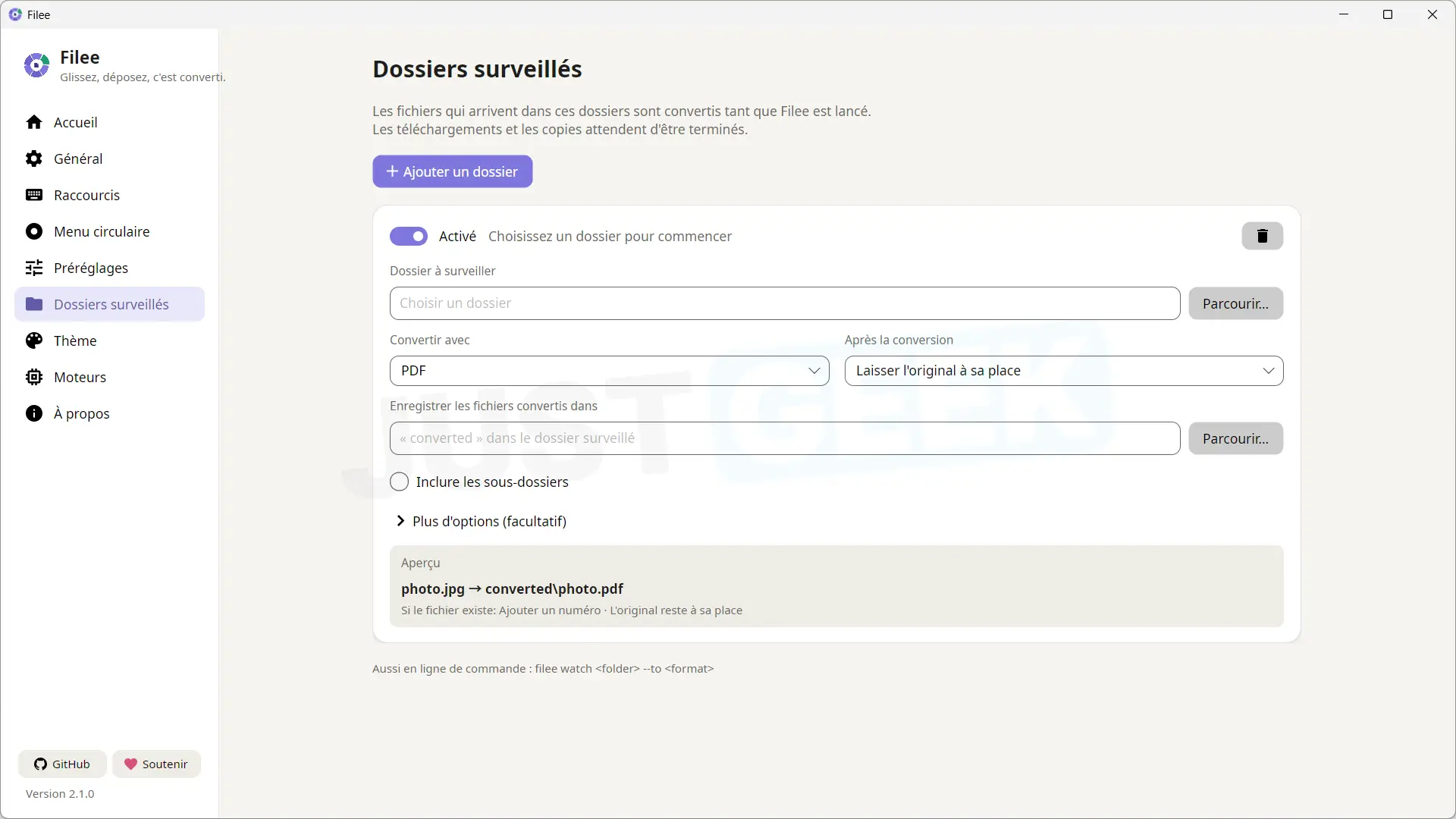Viewport: 1456px width, 819px height.
Task: Click Parcourir next to Dossier à surveiller
Action: click(1235, 303)
